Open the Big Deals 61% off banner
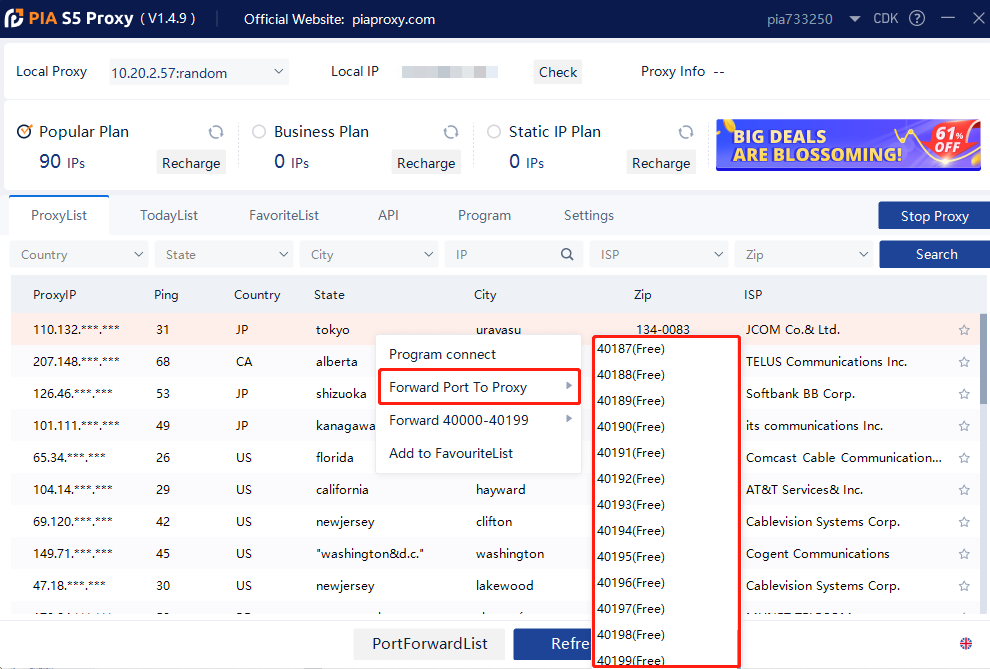Viewport: 990px width, 669px height. point(848,145)
